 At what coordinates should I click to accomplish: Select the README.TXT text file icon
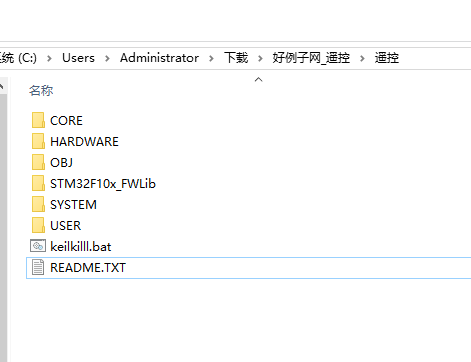click(x=38, y=267)
